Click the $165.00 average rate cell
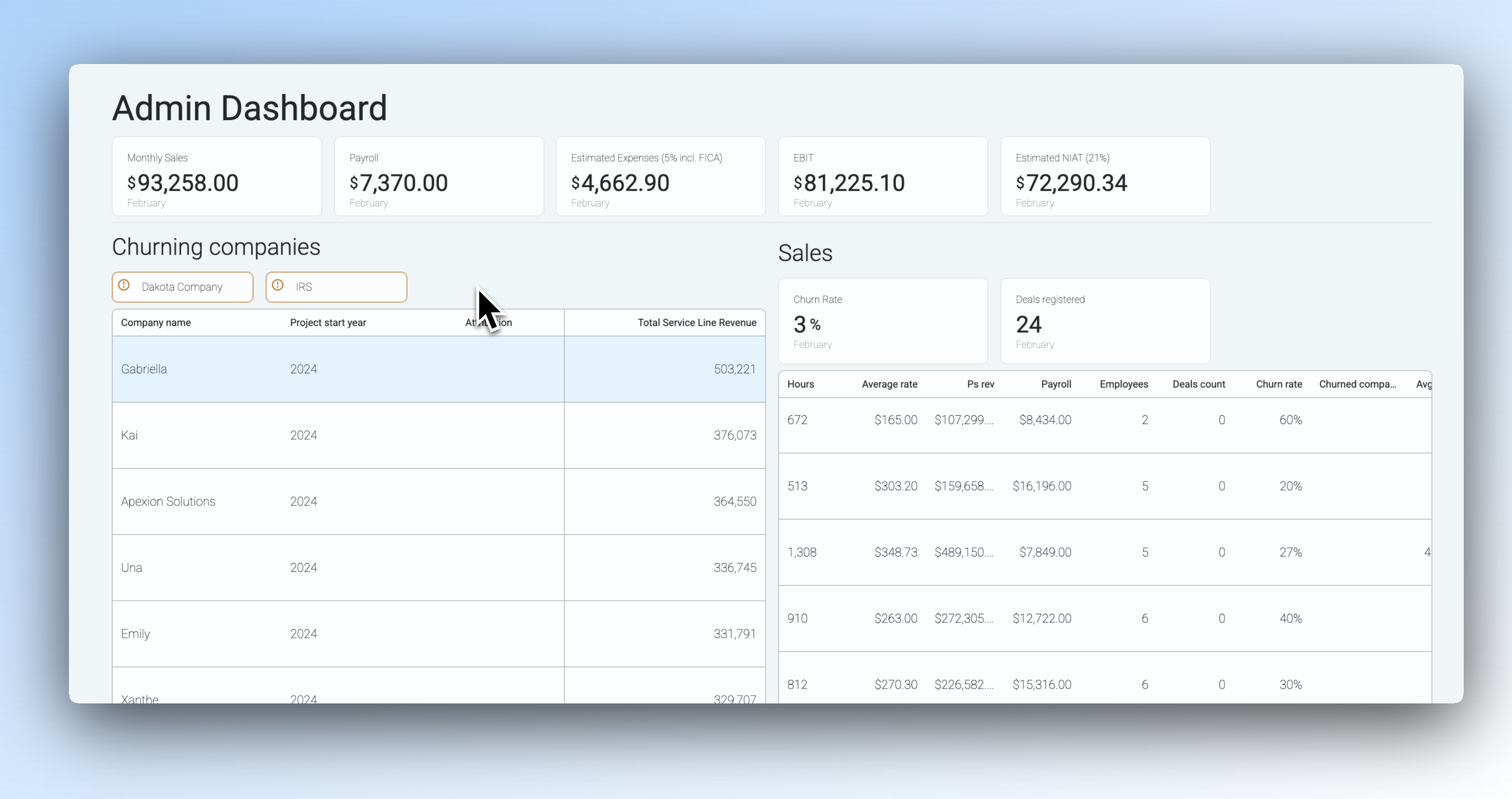Screen dimensions: 1512x799 coord(896,420)
